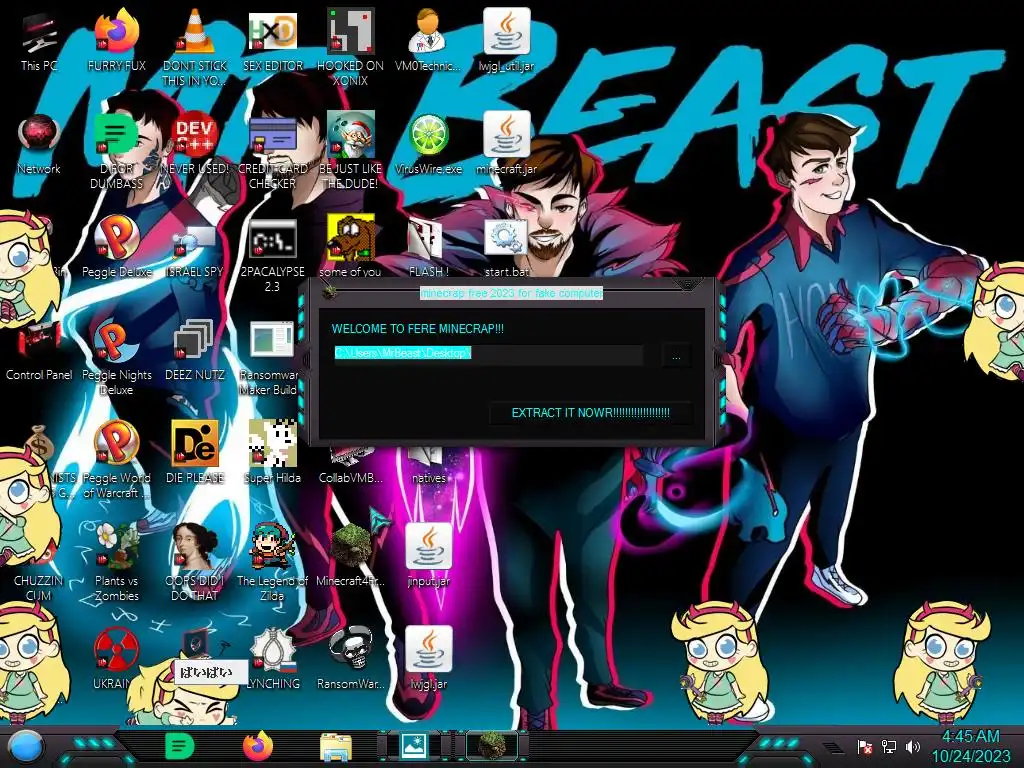Viewport: 1024px width, 768px height.
Task: Open 2PACALYPSE 2.3 command prompt icon
Action: tap(272, 255)
